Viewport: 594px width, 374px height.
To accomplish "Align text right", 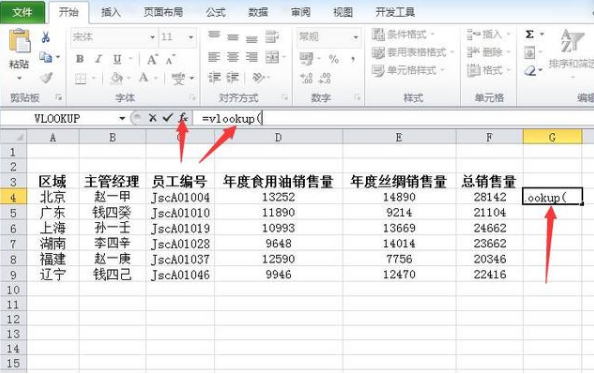I will (252, 57).
